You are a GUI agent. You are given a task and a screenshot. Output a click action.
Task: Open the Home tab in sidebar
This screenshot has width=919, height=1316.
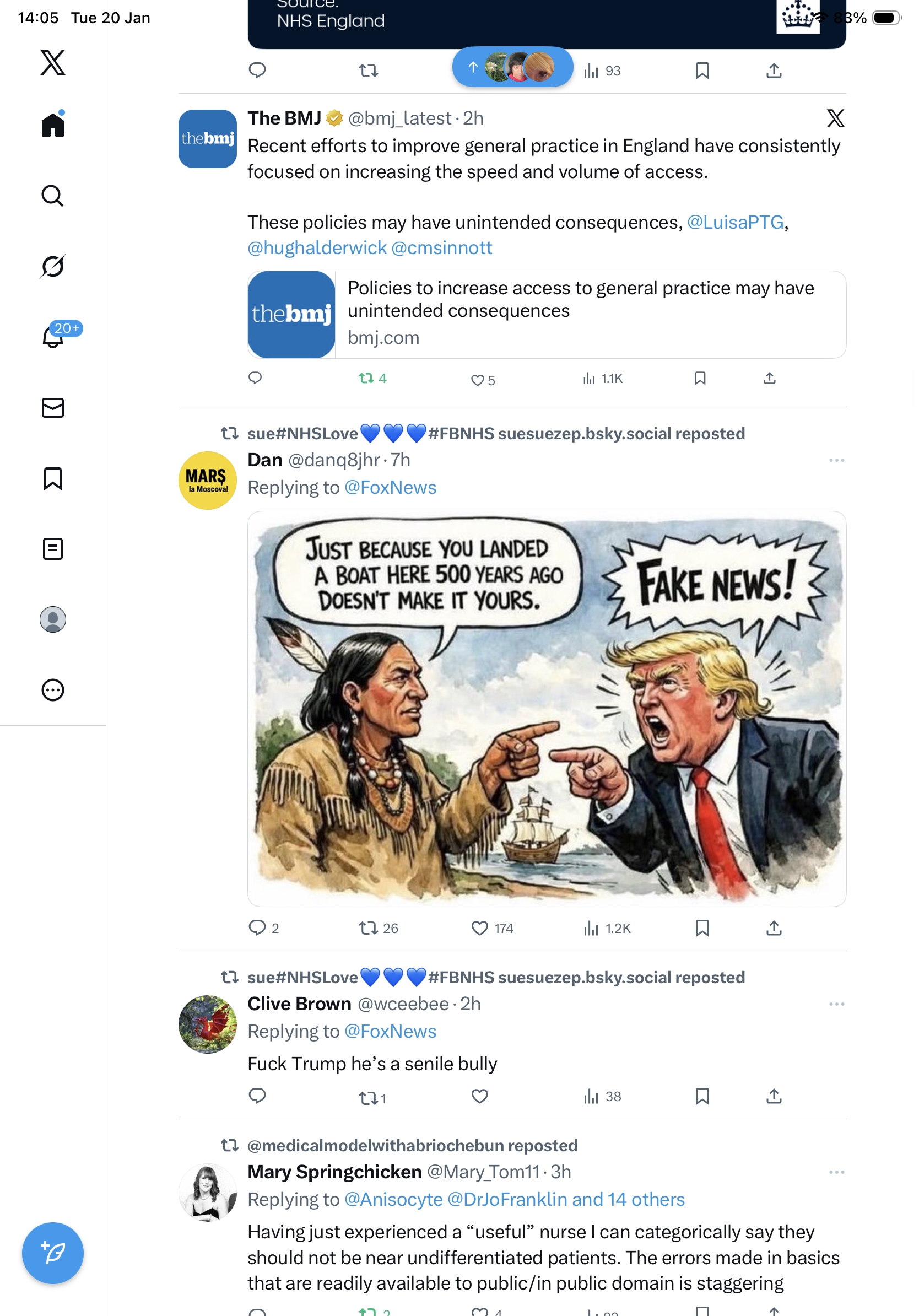pos(53,124)
